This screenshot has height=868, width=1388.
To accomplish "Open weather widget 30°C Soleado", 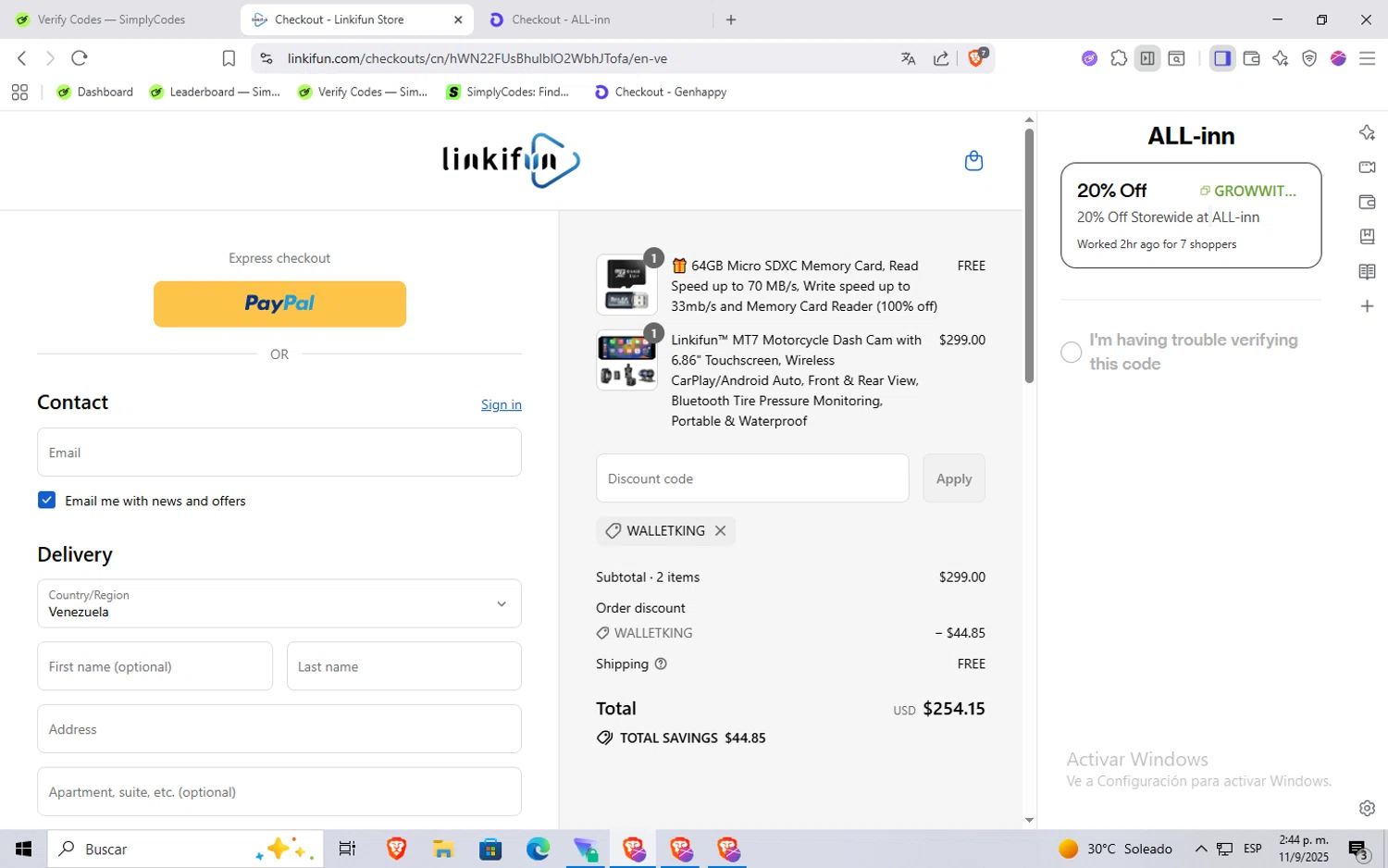I will [1115, 849].
